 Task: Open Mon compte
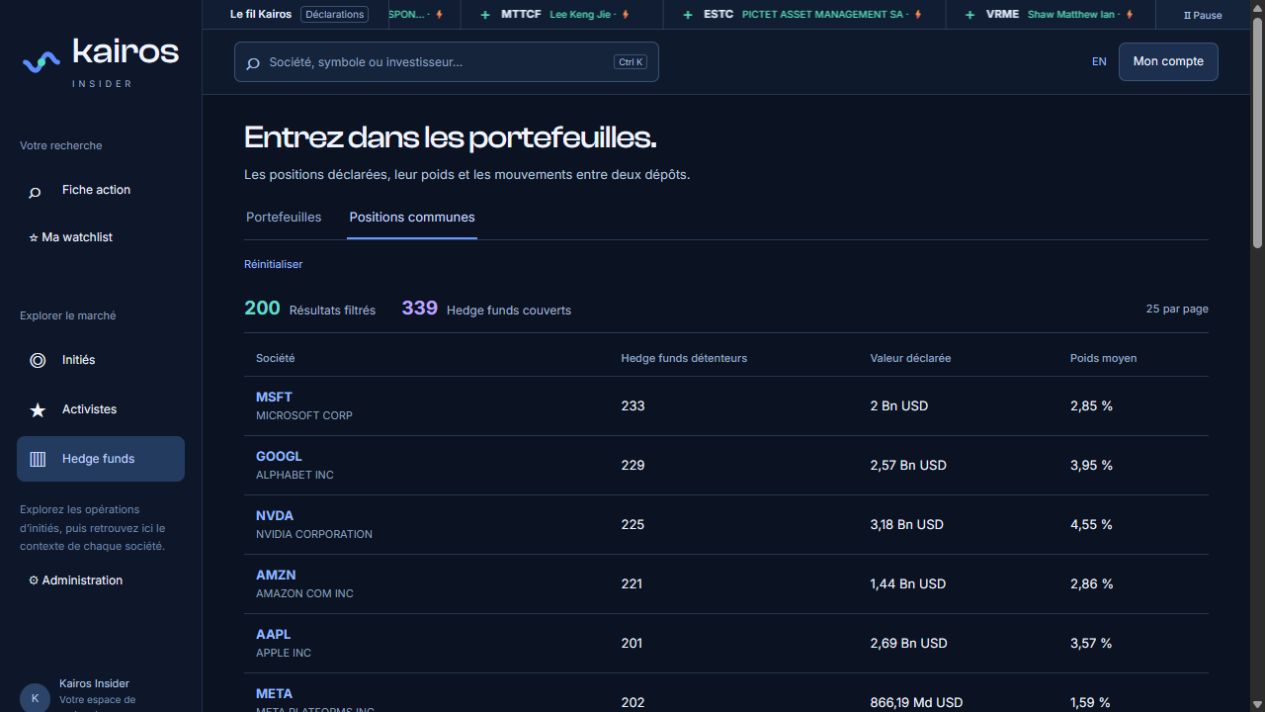(x=1168, y=61)
